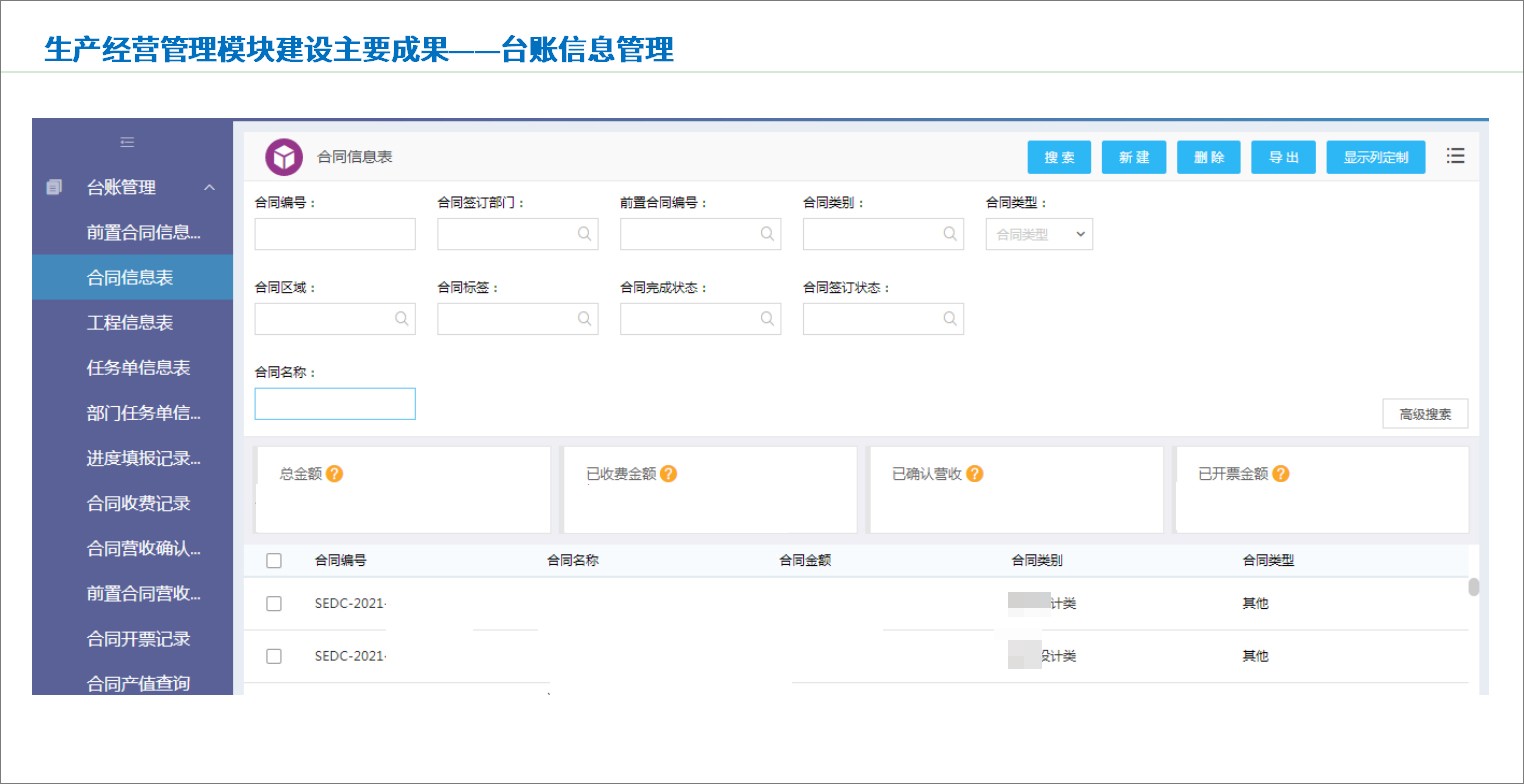The height and width of the screenshot is (784, 1524).
Task: Click help icon next to 已收费金额
Action: click(x=669, y=474)
